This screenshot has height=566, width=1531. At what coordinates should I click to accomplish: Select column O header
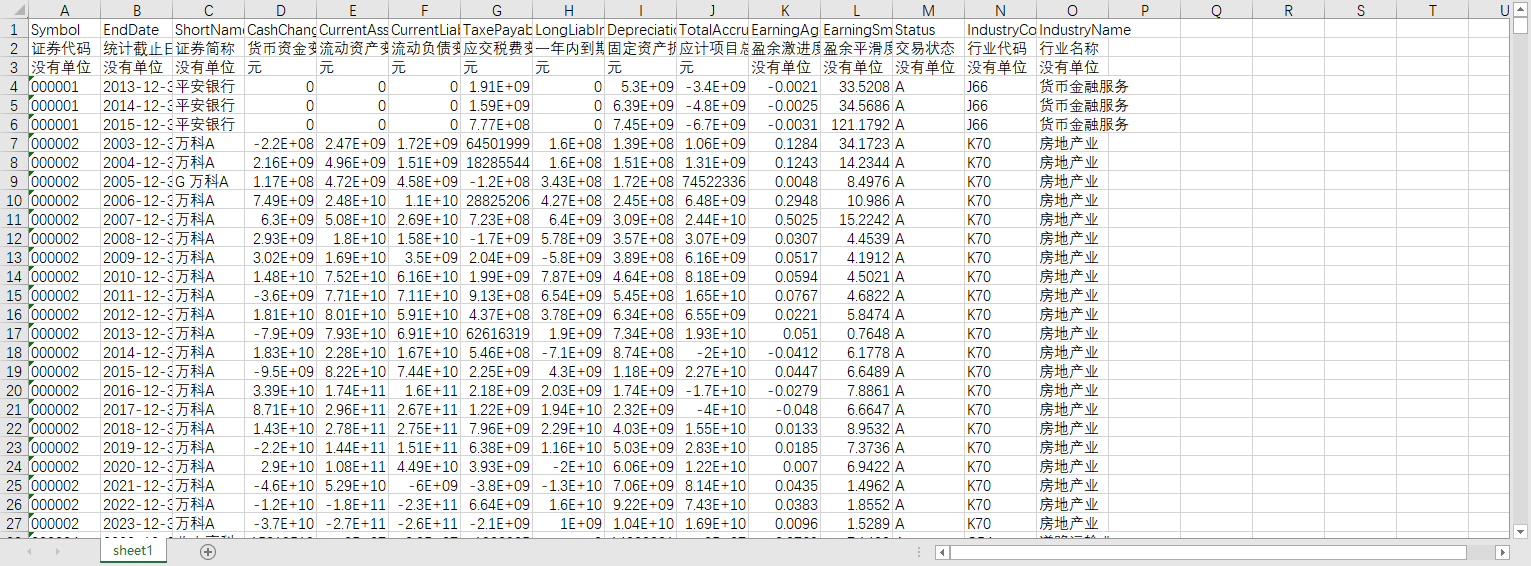click(1072, 10)
